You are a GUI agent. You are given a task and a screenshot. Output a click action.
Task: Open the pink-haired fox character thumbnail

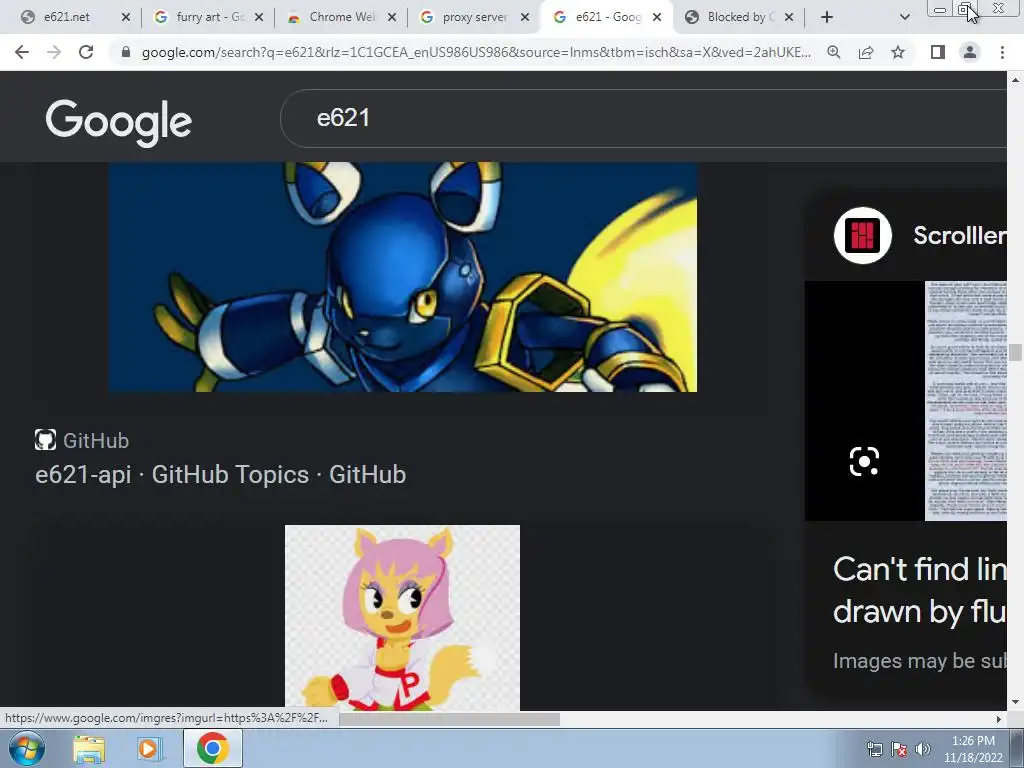402,618
